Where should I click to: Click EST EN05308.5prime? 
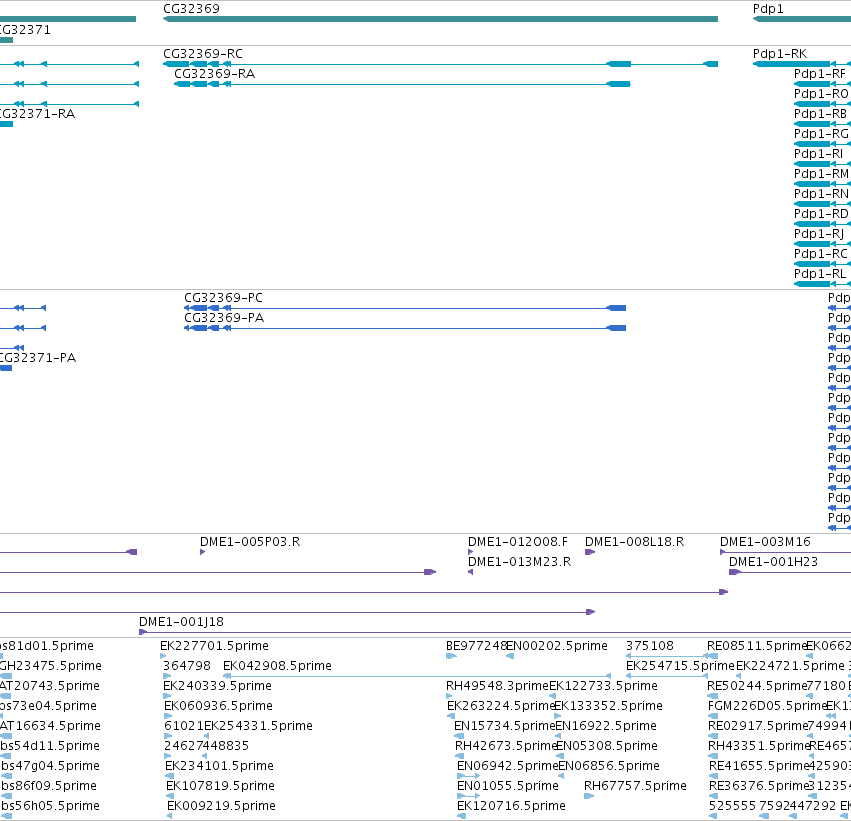coord(607,746)
